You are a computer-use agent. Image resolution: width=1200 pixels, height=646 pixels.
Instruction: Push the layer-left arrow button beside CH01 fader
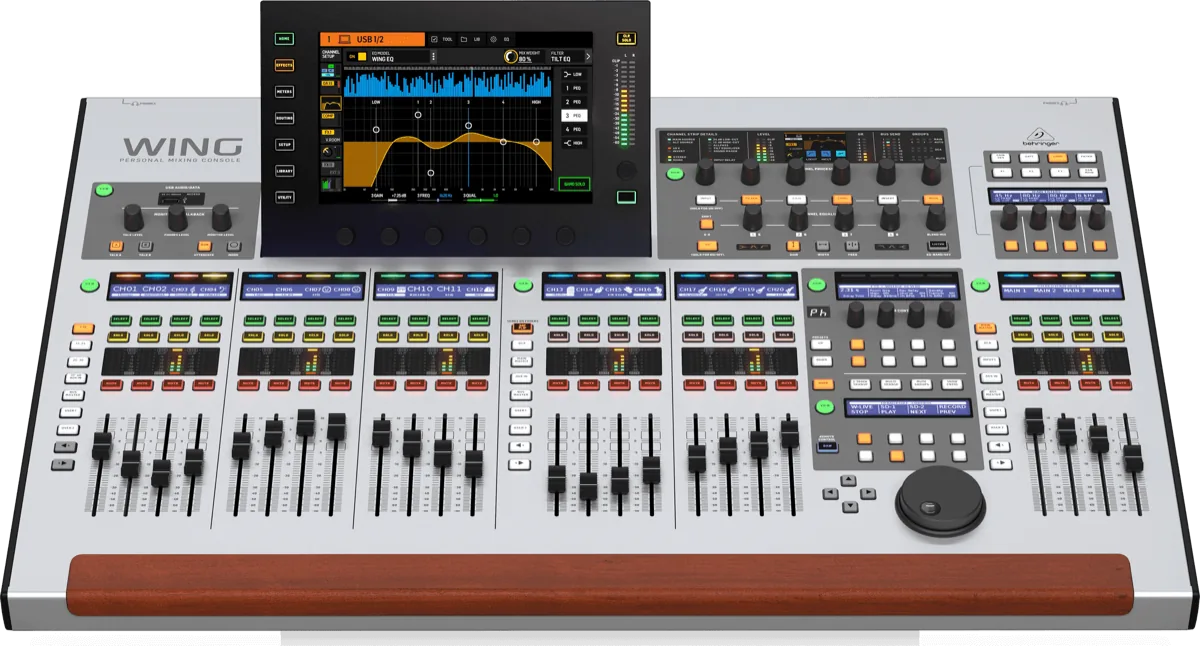[x=65, y=447]
